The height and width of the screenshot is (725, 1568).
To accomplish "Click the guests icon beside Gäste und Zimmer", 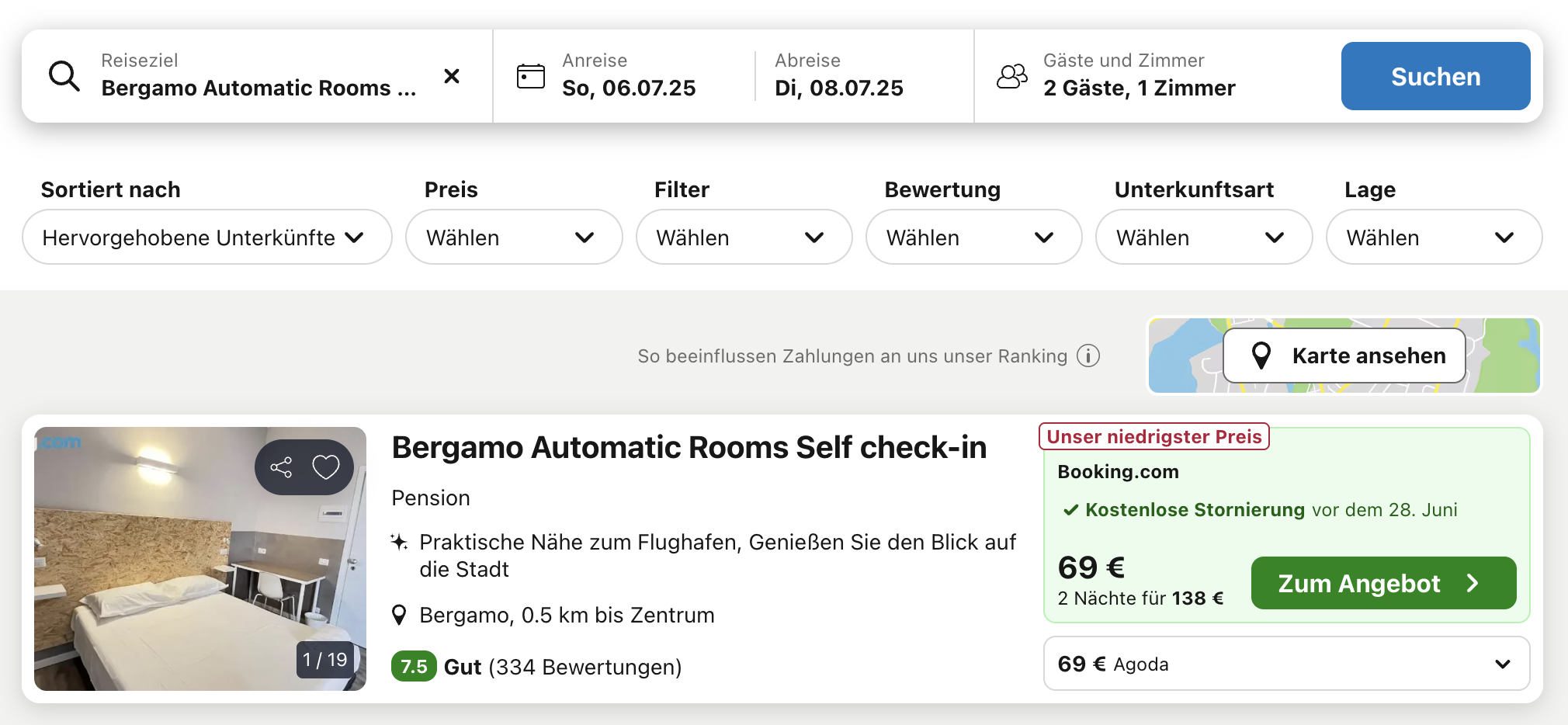I will pyautogui.click(x=1012, y=76).
